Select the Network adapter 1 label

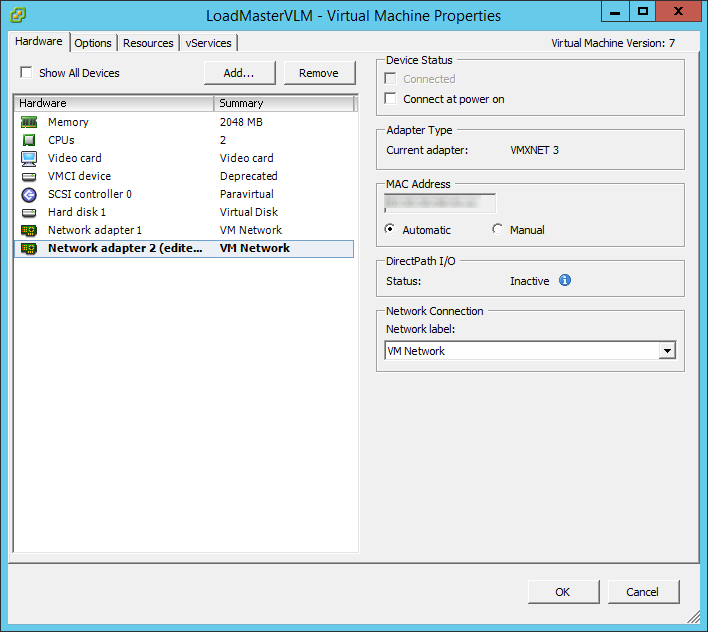(95, 231)
